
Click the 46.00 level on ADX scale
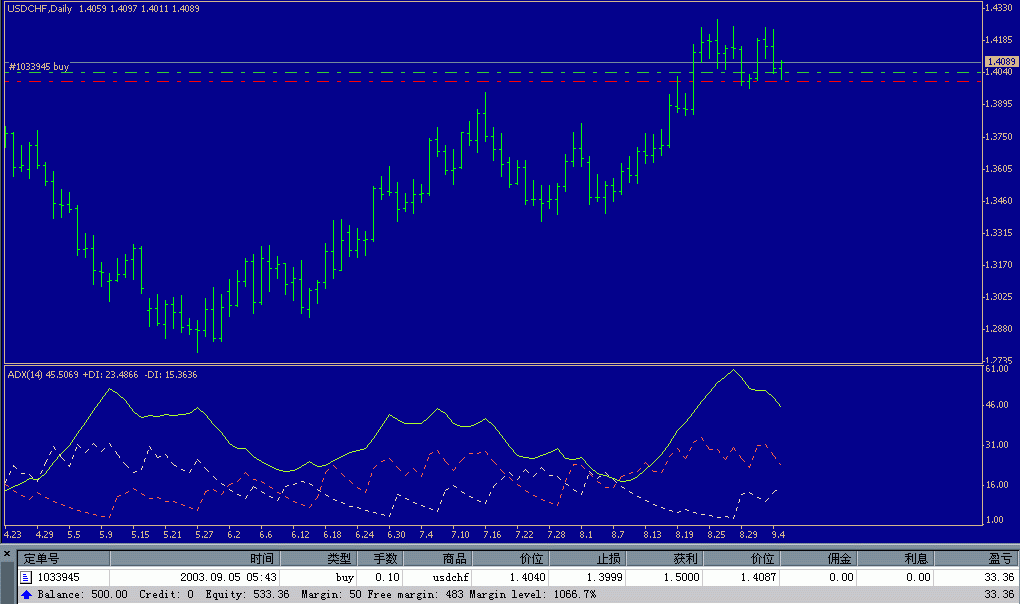point(996,404)
